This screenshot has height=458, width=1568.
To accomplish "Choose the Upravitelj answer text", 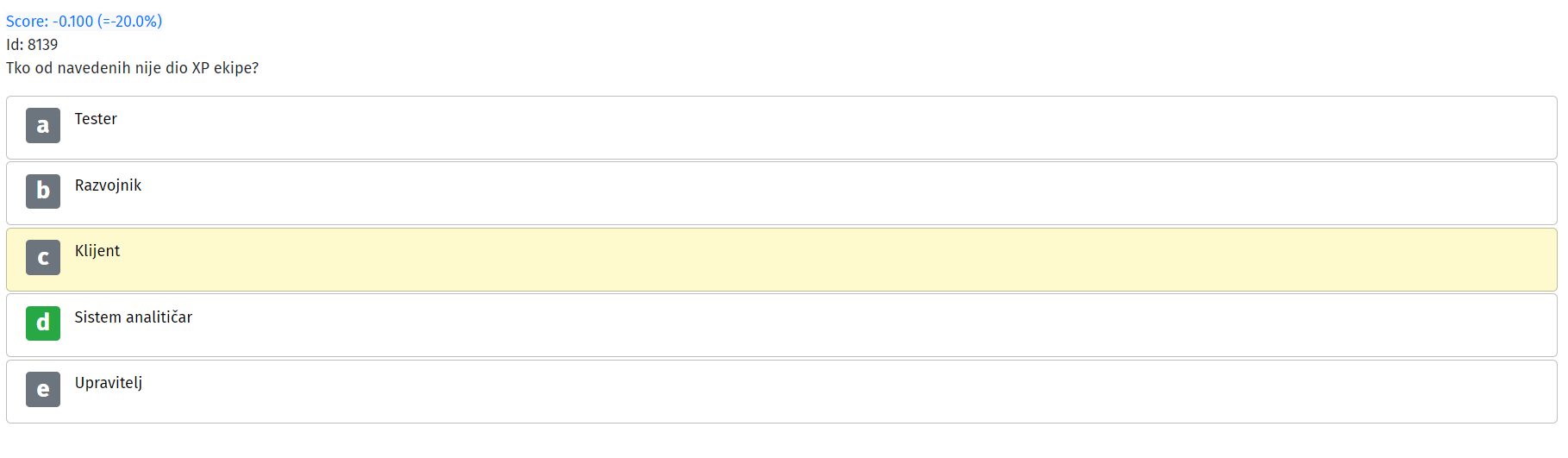I will (109, 383).
